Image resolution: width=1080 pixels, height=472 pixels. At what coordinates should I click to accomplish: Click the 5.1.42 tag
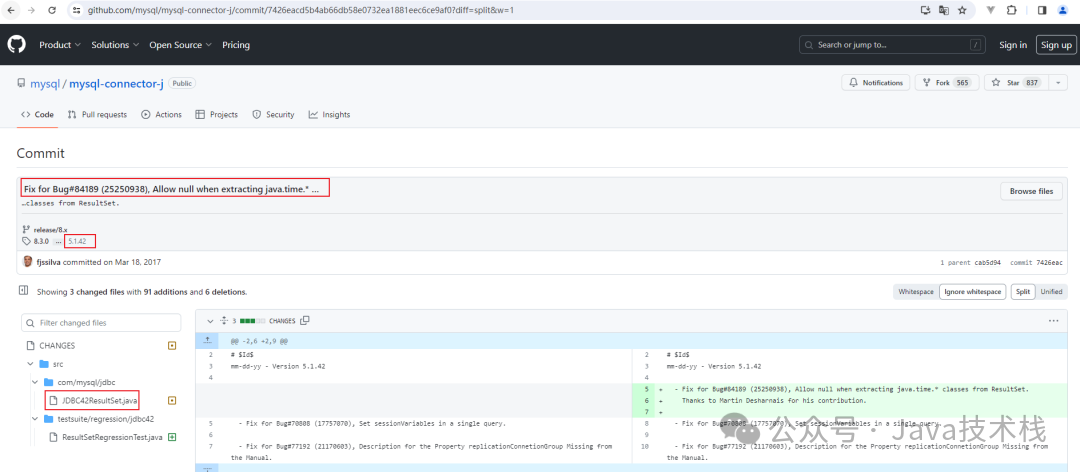[77, 241]
